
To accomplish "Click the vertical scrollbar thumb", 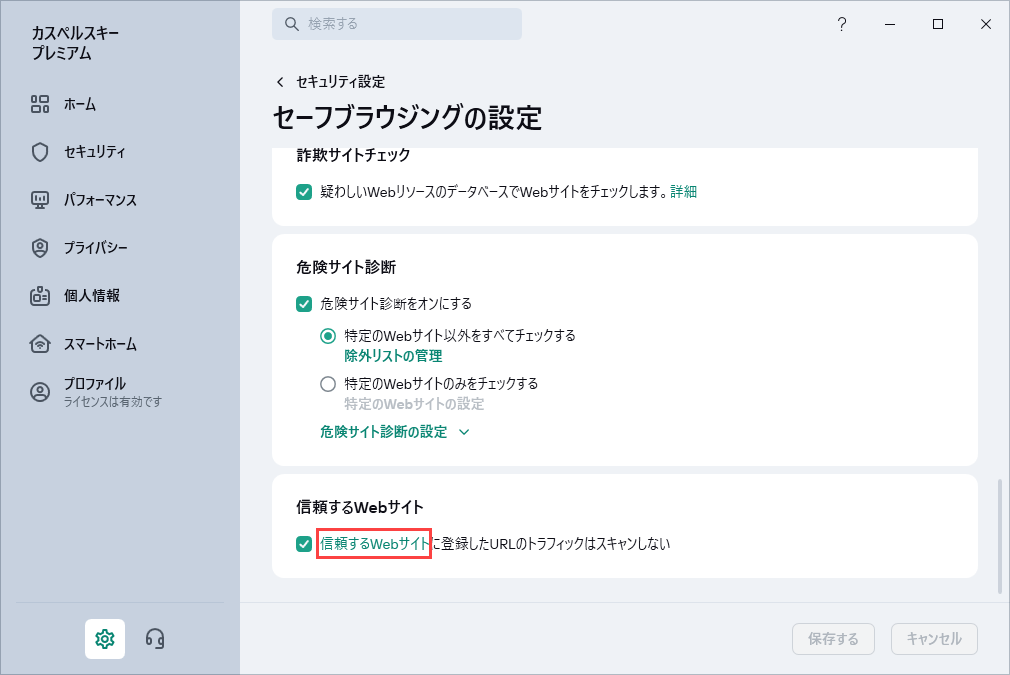I will (x=1000, y=536).
